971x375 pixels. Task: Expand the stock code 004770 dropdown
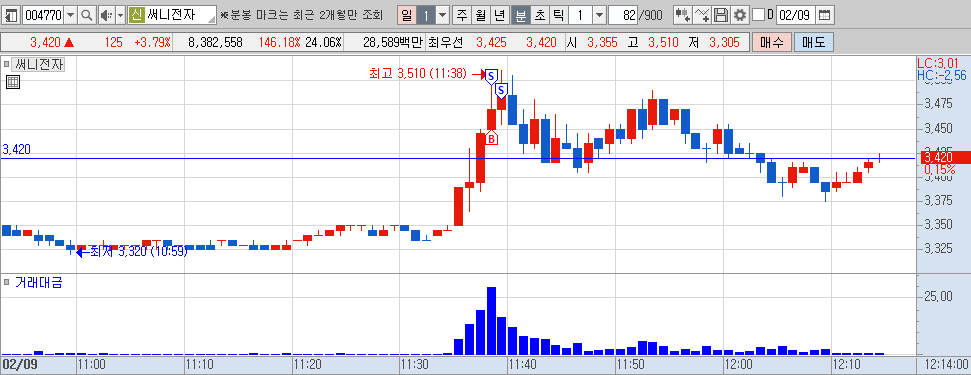[71, 15]
